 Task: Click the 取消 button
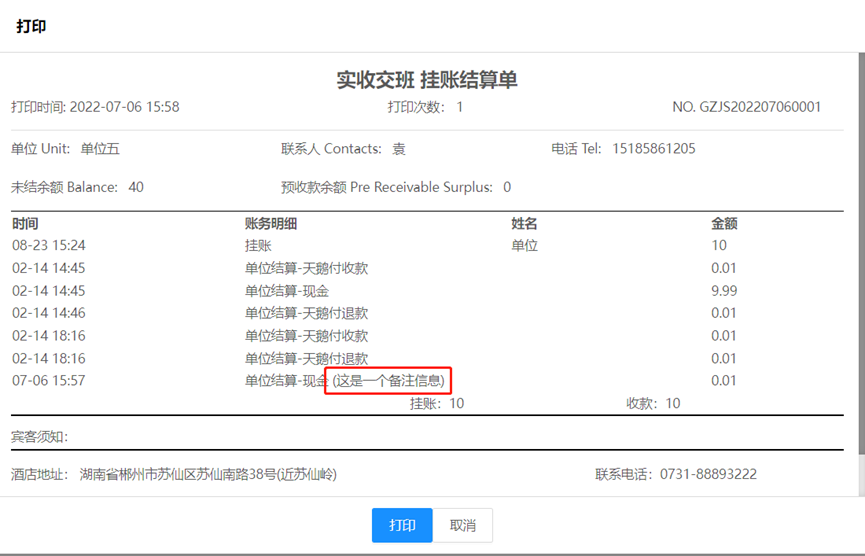(x=462, y=525)
